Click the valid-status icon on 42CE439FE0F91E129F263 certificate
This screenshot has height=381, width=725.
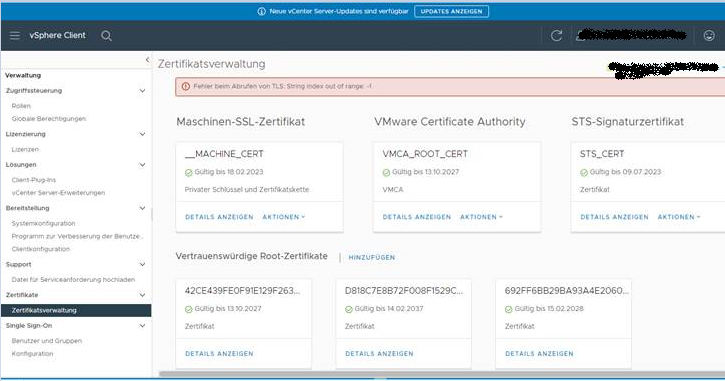click(x=189, y=309)
